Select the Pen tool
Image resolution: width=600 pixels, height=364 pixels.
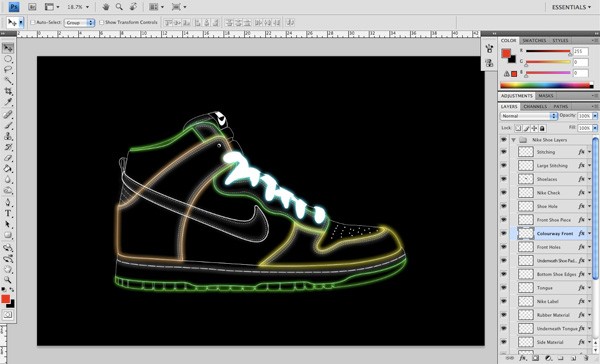pos(8,202)
